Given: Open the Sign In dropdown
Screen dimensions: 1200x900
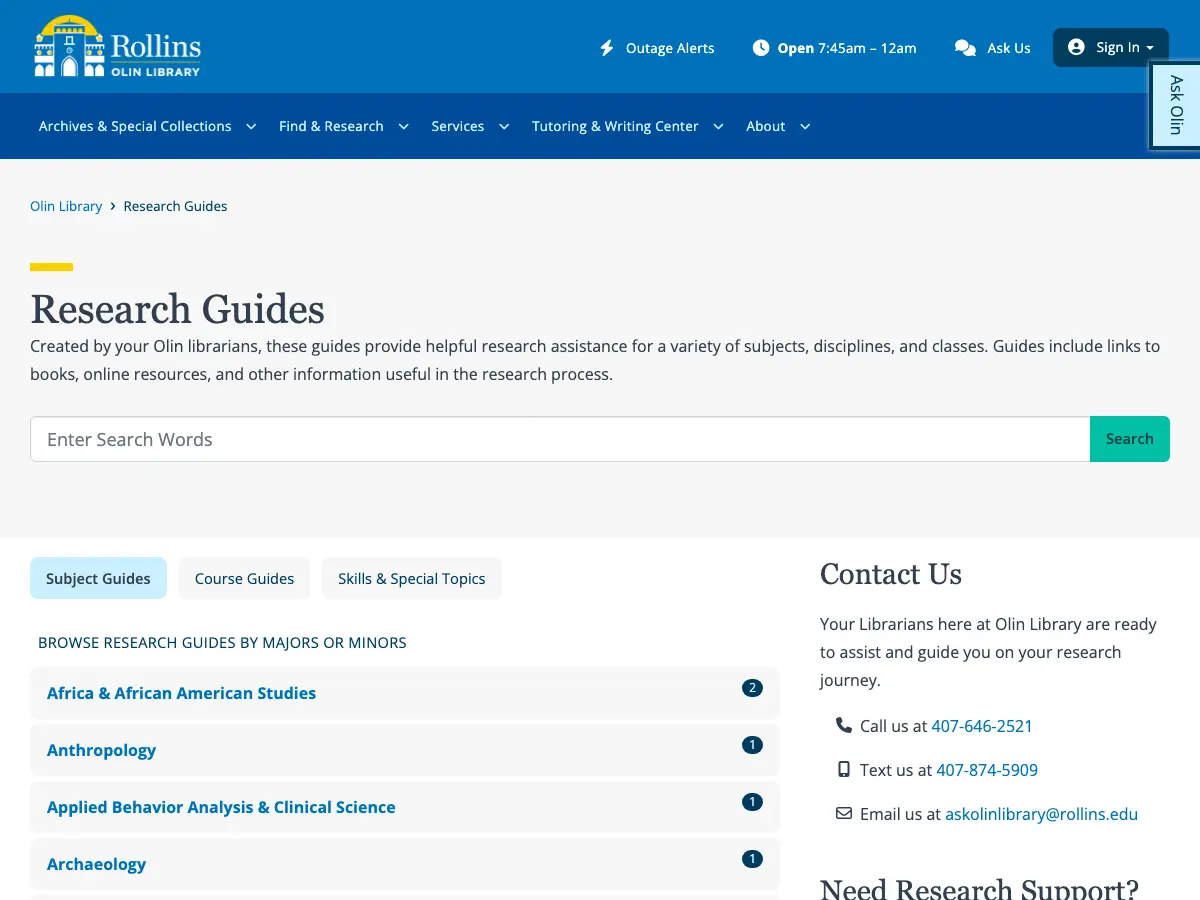Looking at the screenshot, I should tap(1111, 47).
